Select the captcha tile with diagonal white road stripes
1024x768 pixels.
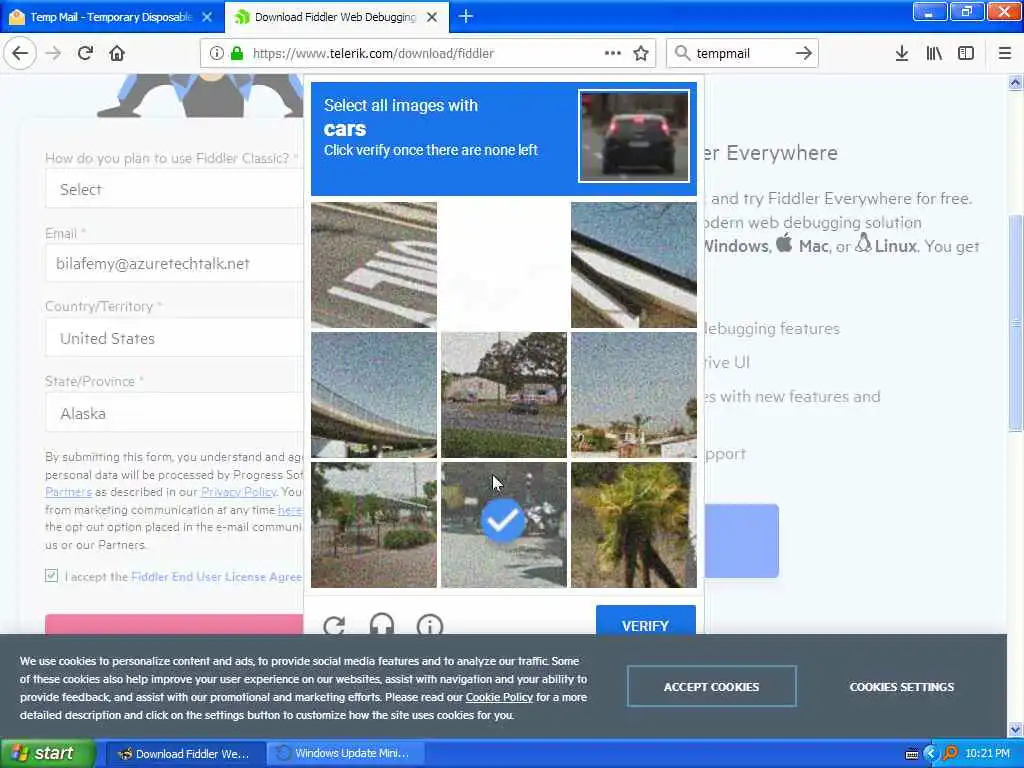point(633,265)
